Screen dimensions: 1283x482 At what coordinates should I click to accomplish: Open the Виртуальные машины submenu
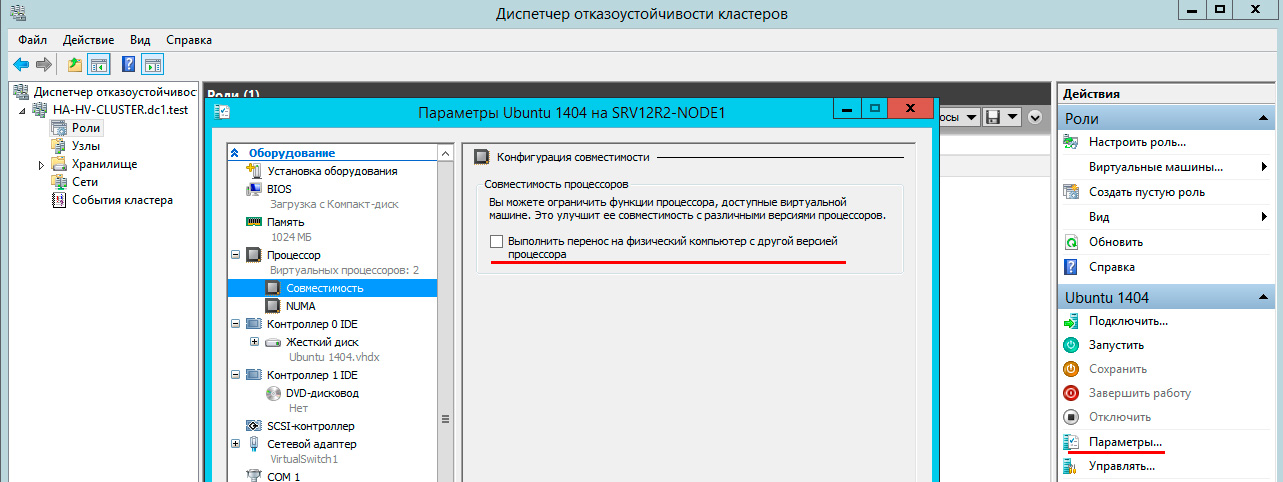point(1155,167)
